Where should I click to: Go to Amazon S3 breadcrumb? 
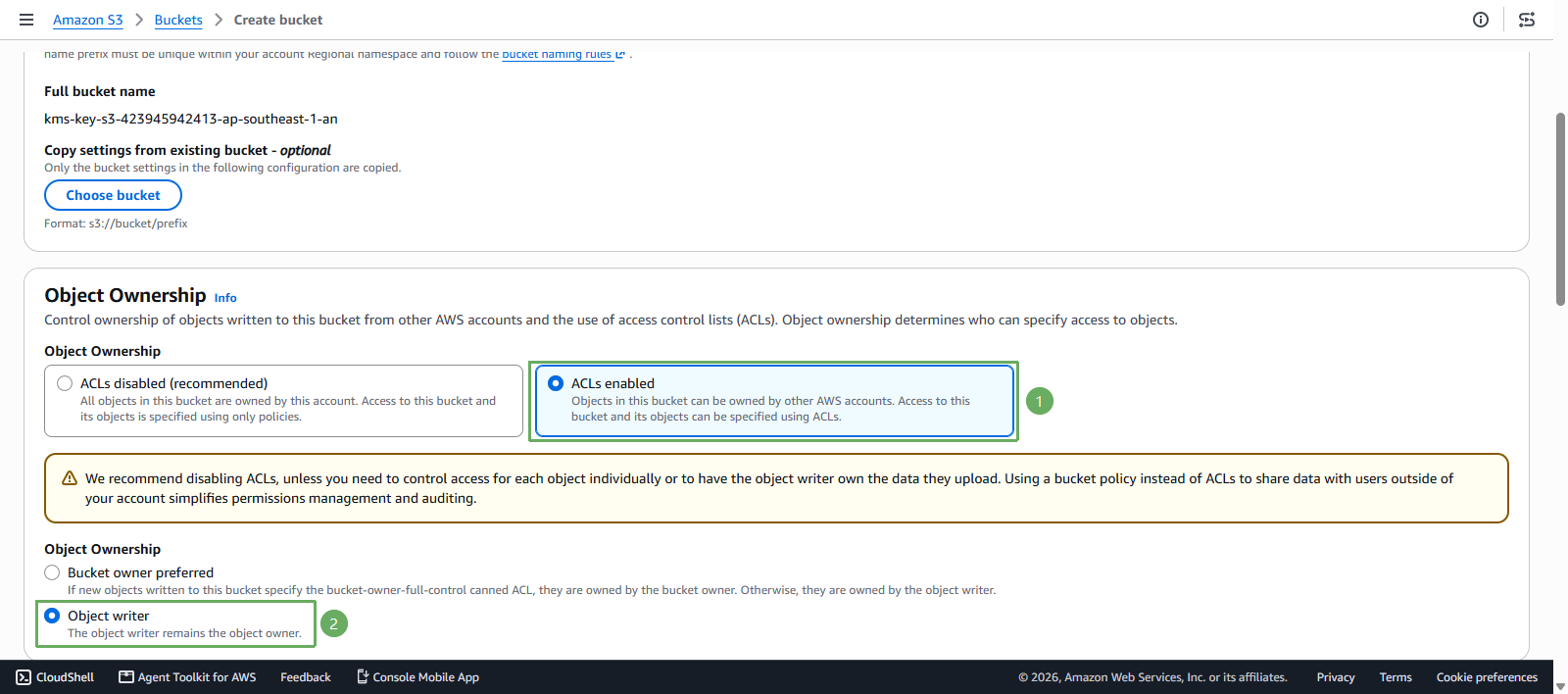coord(88,20)
